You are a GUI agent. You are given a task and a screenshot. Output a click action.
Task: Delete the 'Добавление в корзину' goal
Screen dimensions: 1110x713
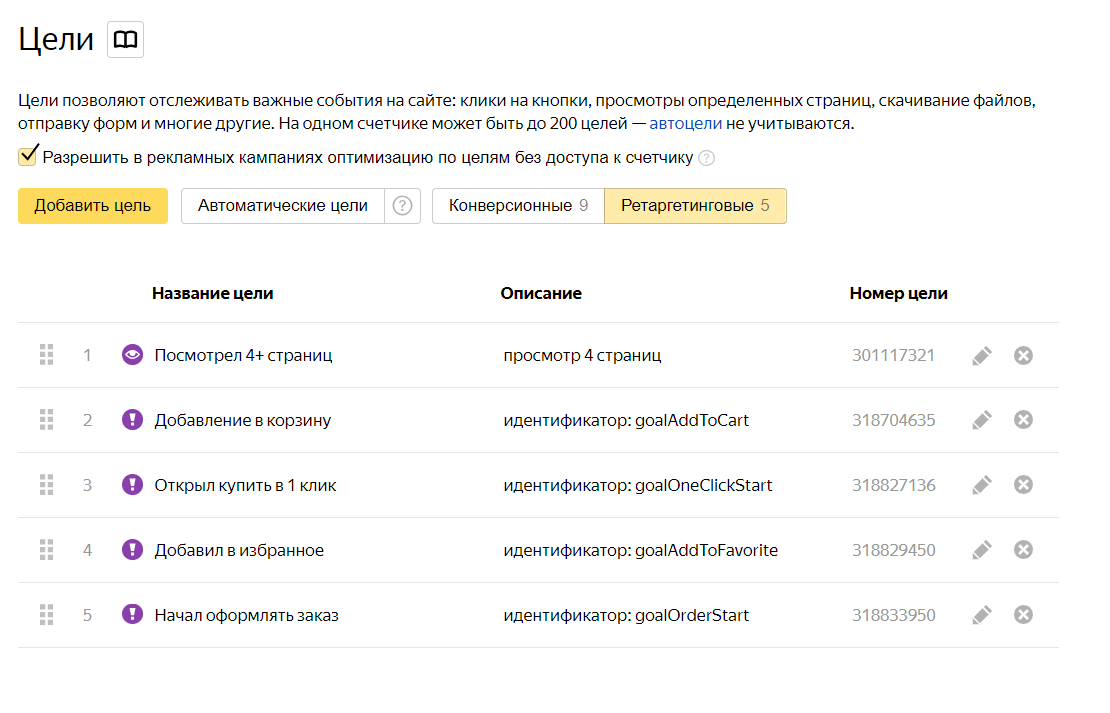click(1023, 420)
